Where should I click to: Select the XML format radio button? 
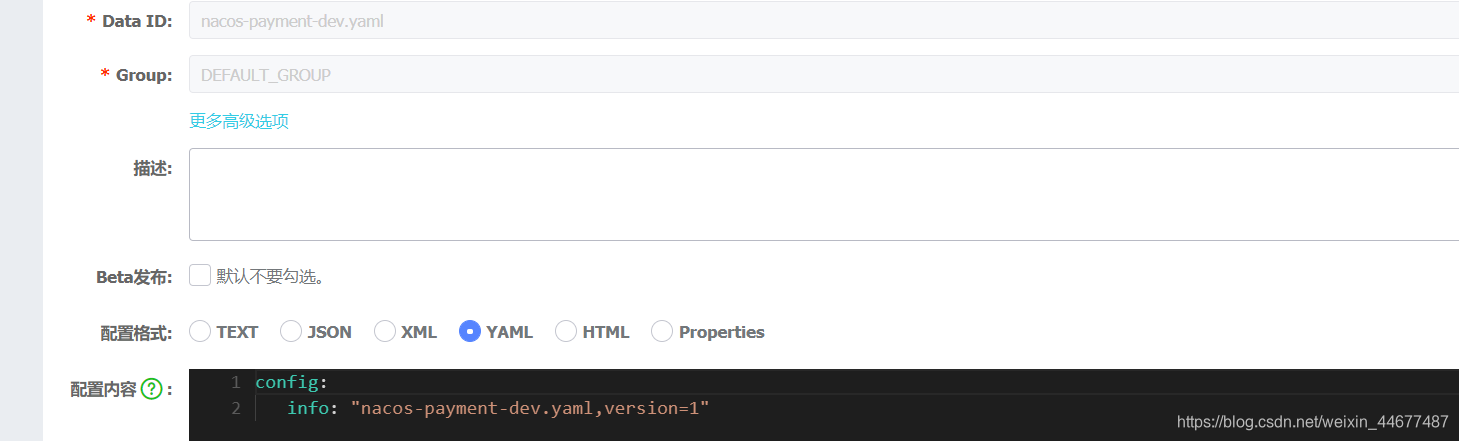click(385, 331)
